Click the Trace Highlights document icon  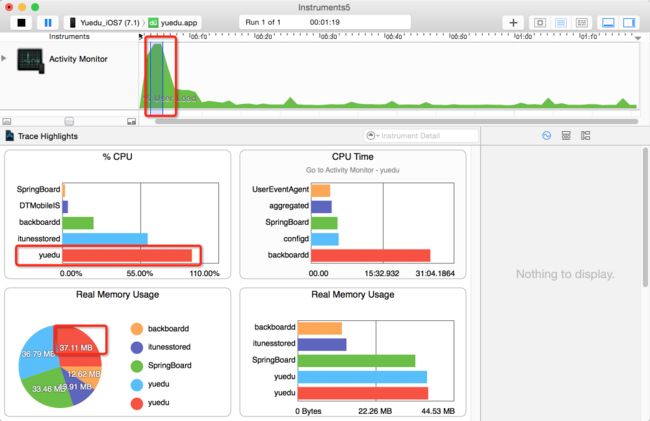[x=9, y=135]
